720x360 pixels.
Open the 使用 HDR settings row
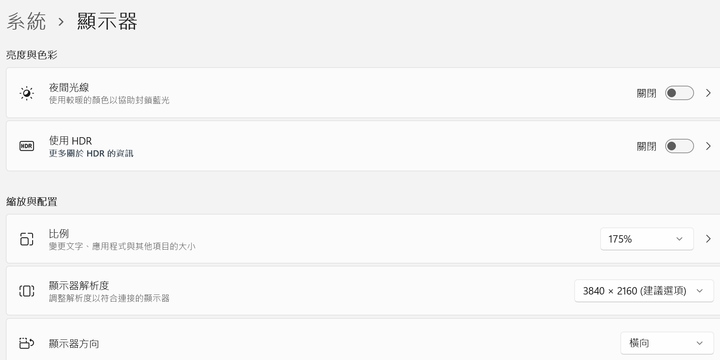pos(363,146)
